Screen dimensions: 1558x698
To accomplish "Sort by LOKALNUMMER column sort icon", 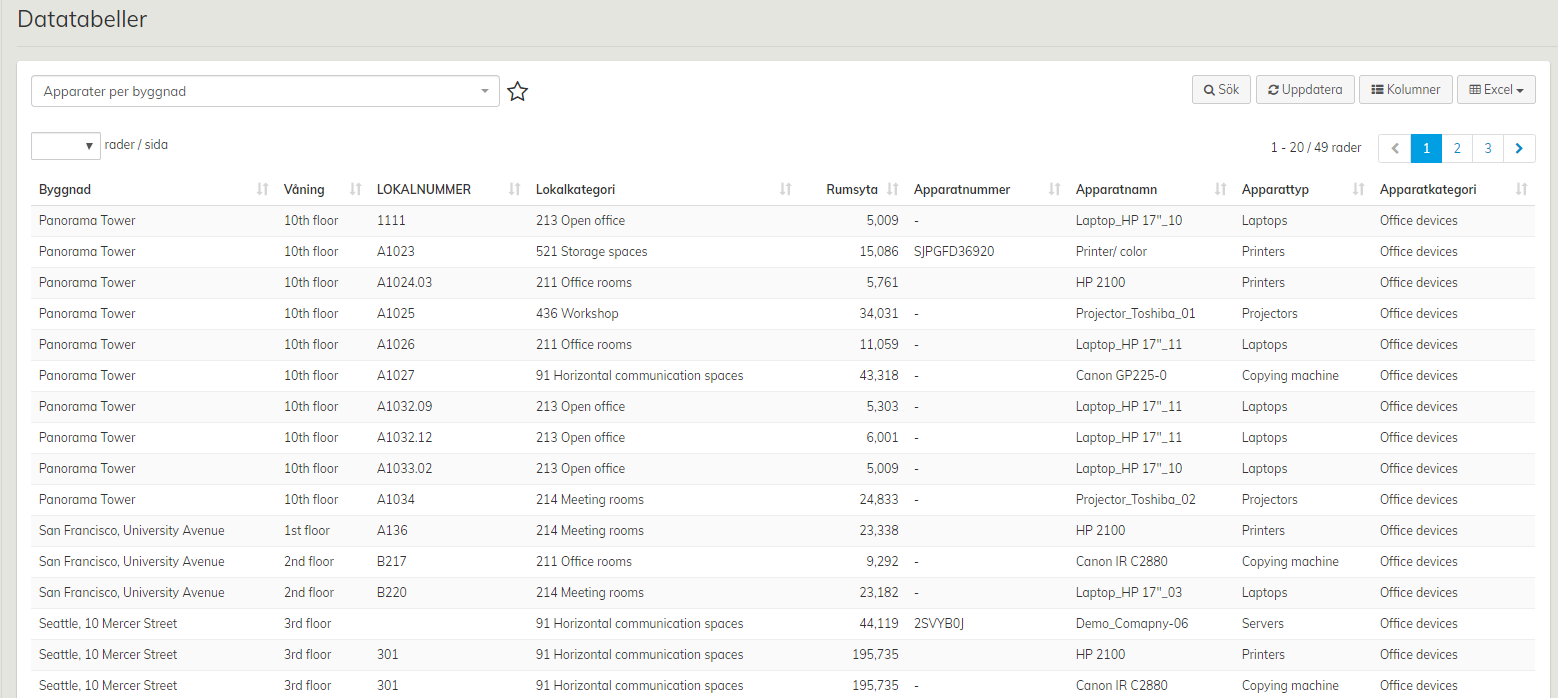I will [x=515, y=189].
